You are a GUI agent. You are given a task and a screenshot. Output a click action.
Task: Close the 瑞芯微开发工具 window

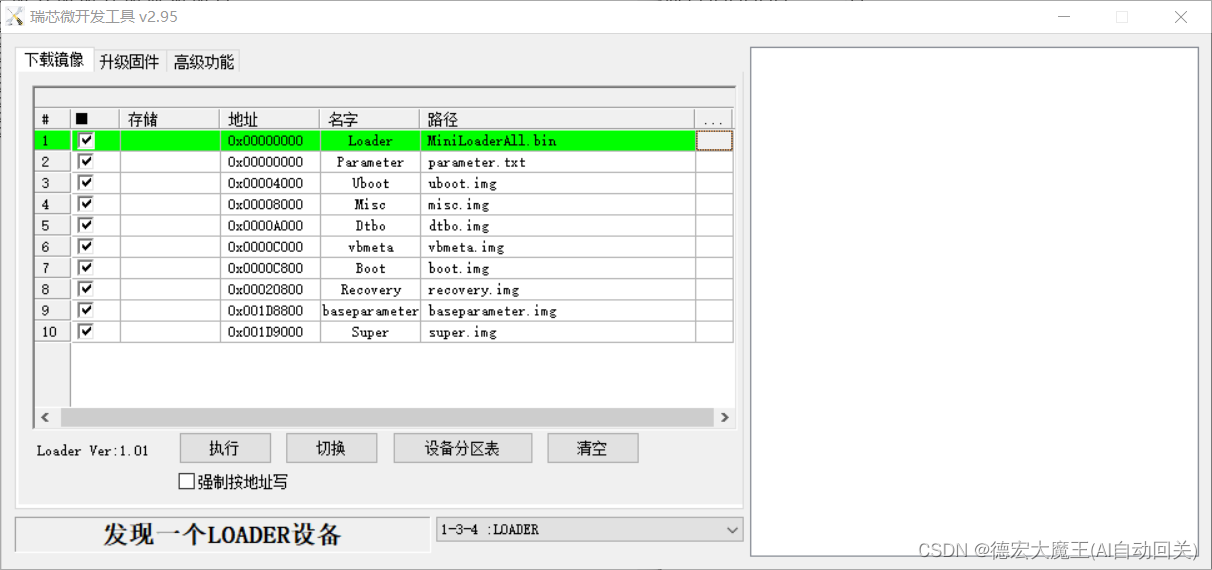(1180, 17)
